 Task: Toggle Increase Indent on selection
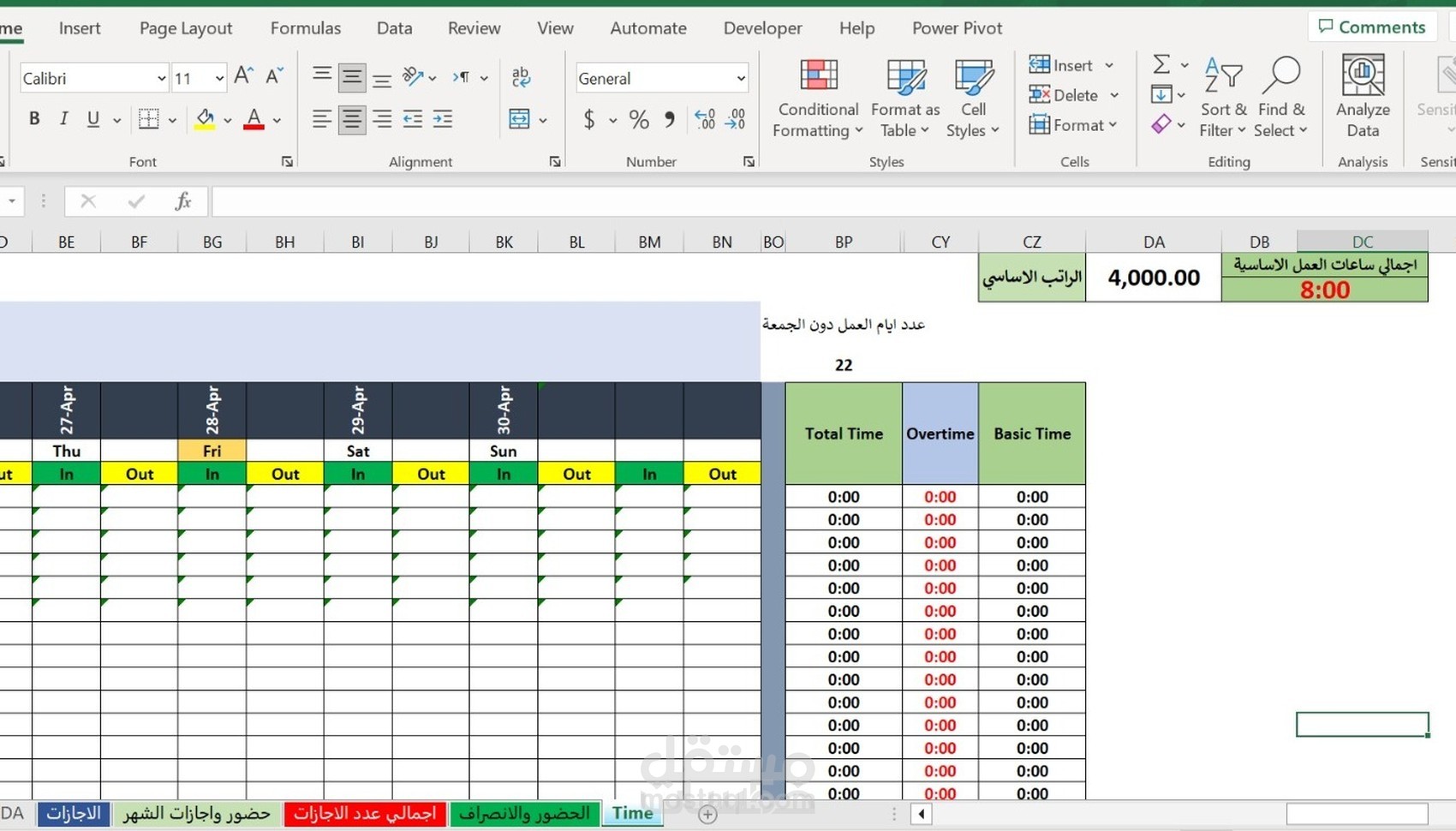(x=443, y=120)
